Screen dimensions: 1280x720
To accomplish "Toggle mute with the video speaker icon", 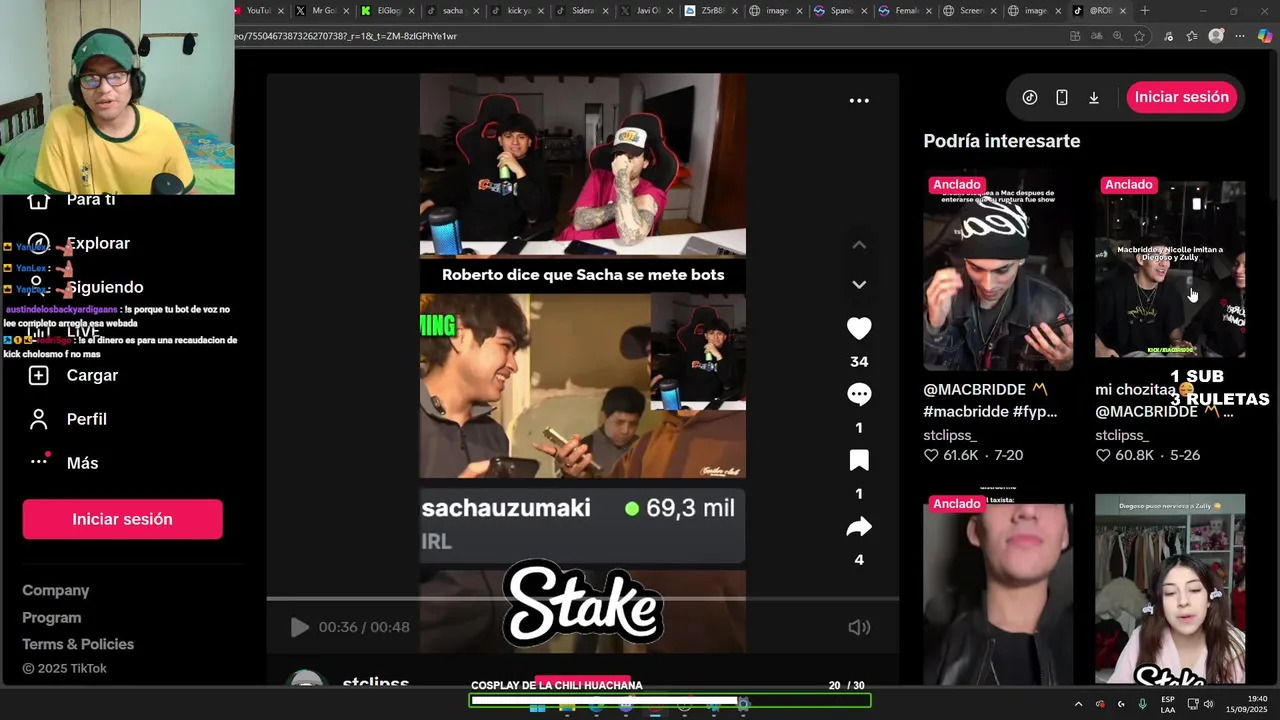I will point(859,627).
